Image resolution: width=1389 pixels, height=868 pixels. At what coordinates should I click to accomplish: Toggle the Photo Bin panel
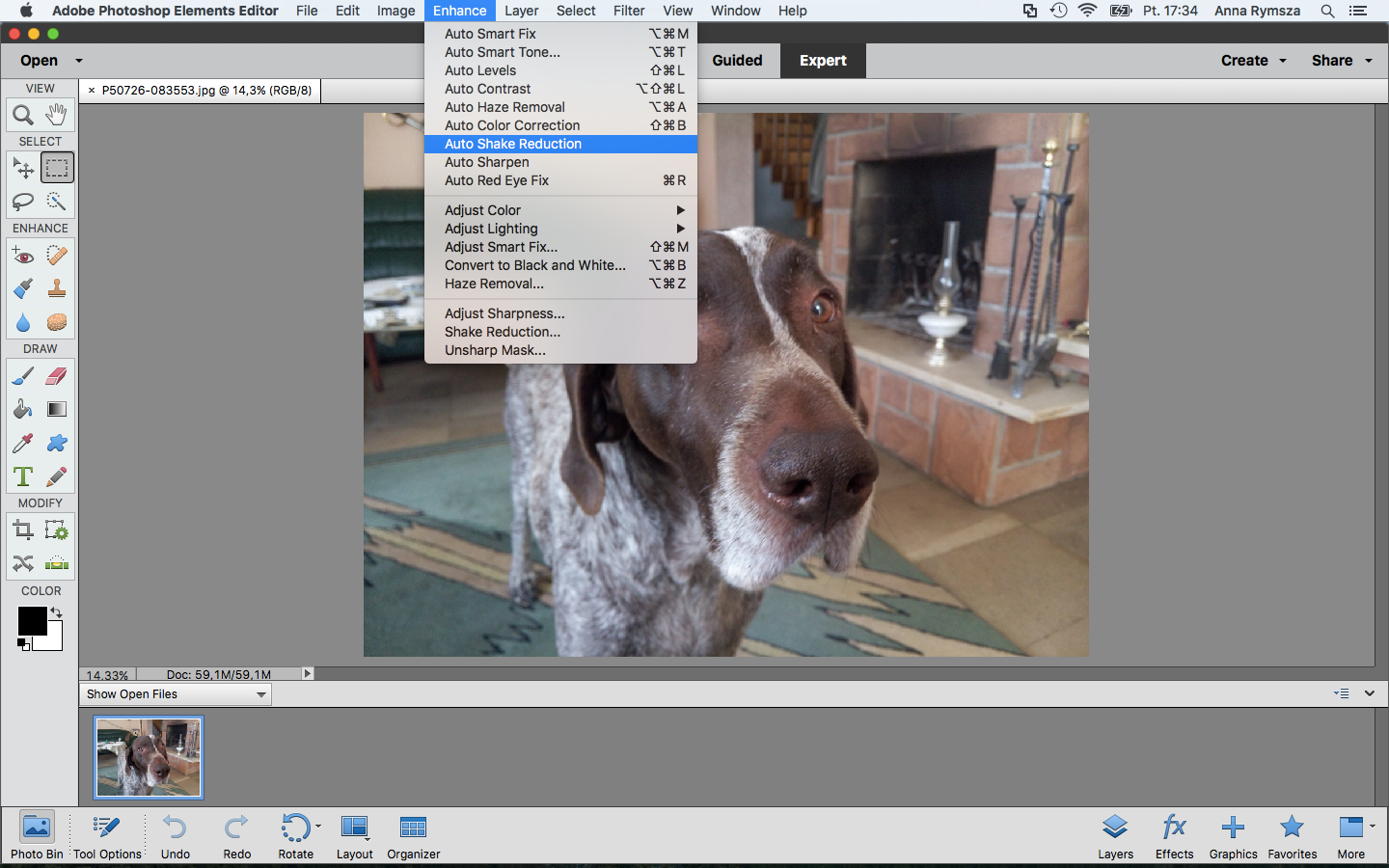tap(37, 835)
